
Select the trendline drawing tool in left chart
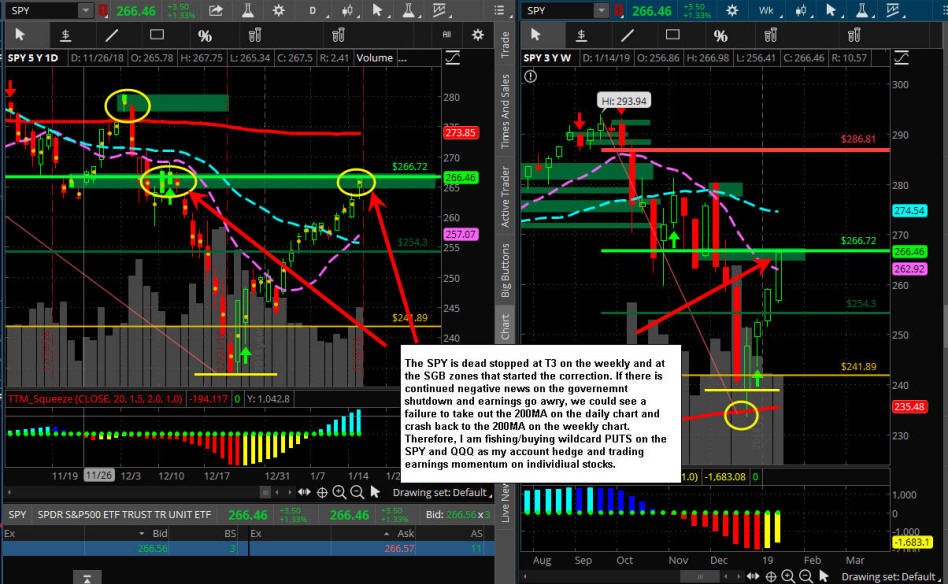[x=111, y=36]
